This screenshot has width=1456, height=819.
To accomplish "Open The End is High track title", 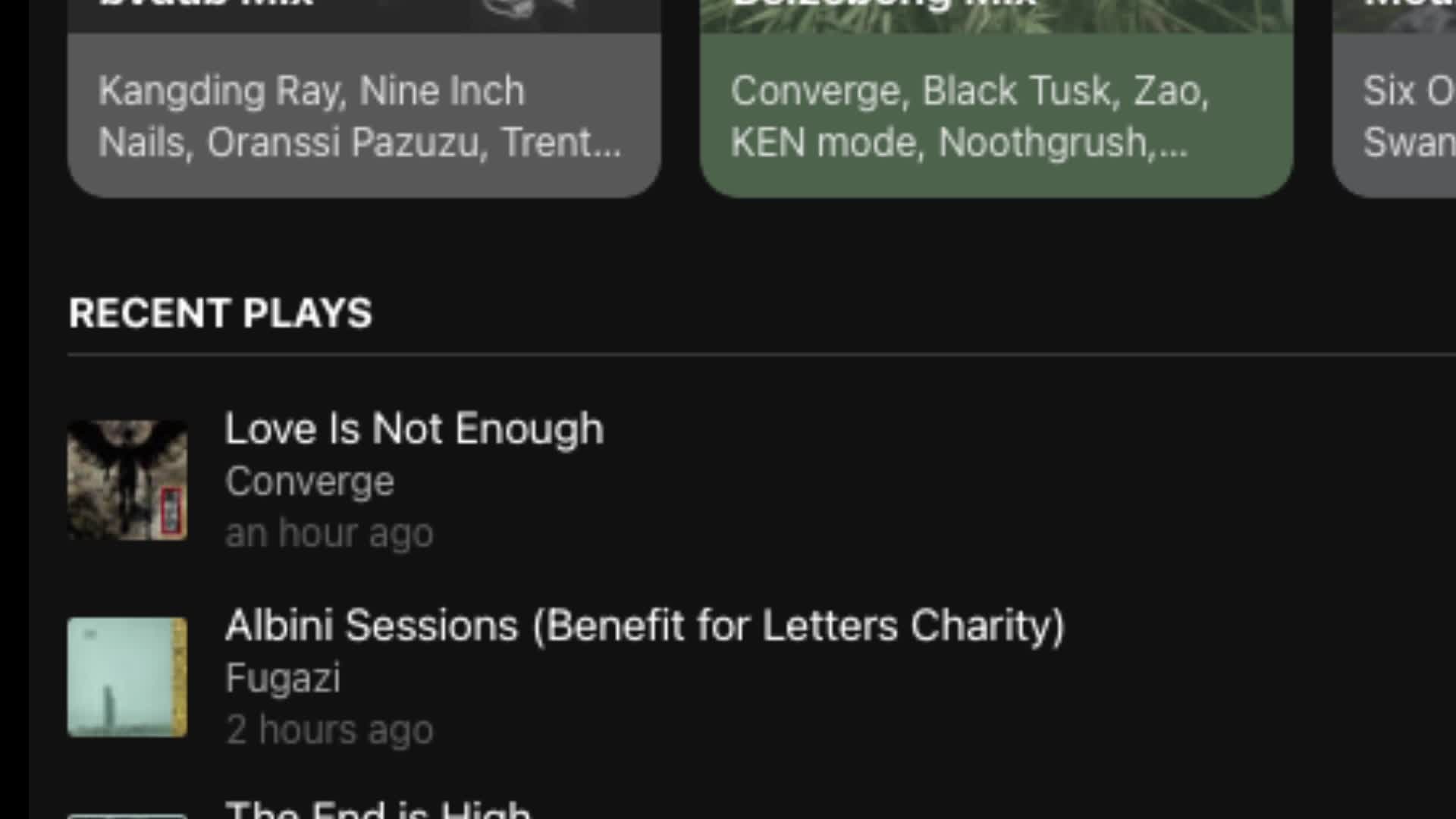I will [378, 809].
